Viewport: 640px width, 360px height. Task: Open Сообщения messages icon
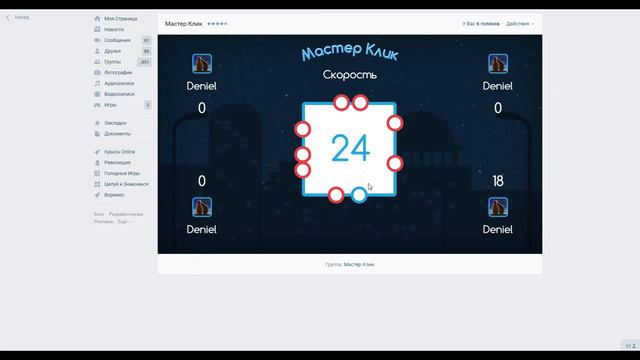point(97,40)
